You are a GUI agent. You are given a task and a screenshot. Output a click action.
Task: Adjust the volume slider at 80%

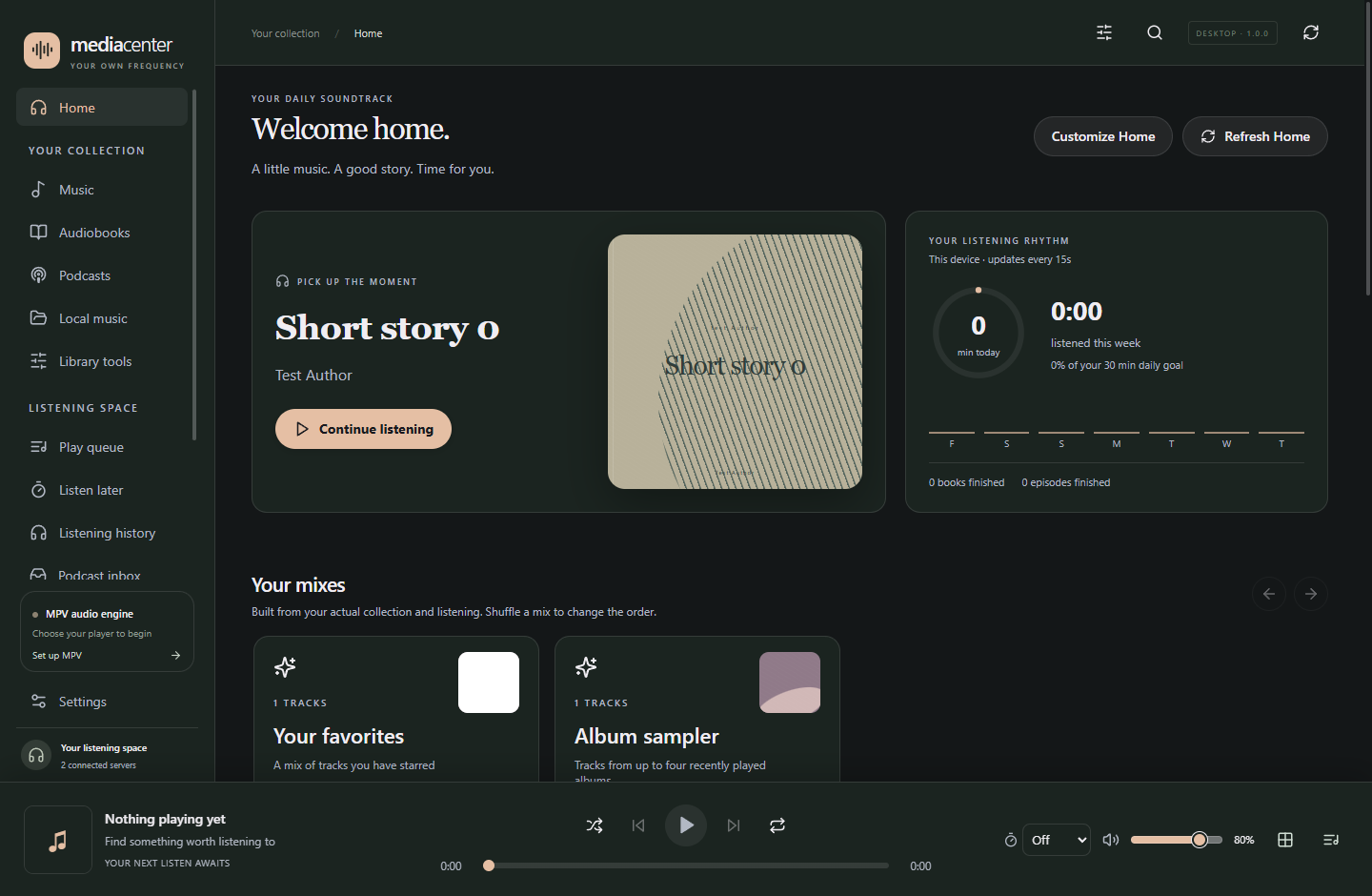tap(1177, 840)
